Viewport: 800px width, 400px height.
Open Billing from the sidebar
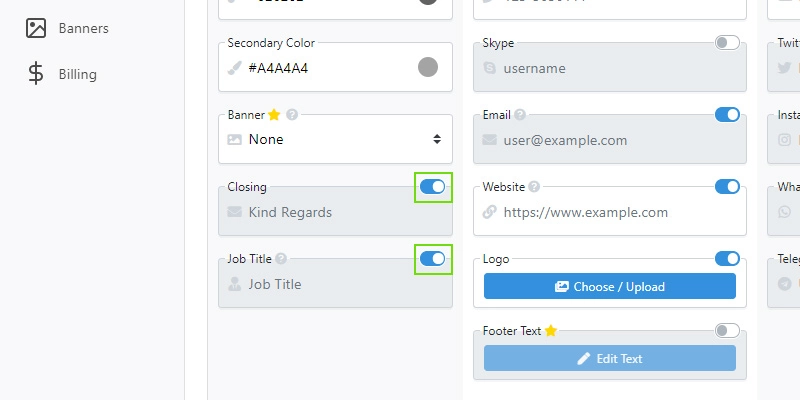coord(61,74)
